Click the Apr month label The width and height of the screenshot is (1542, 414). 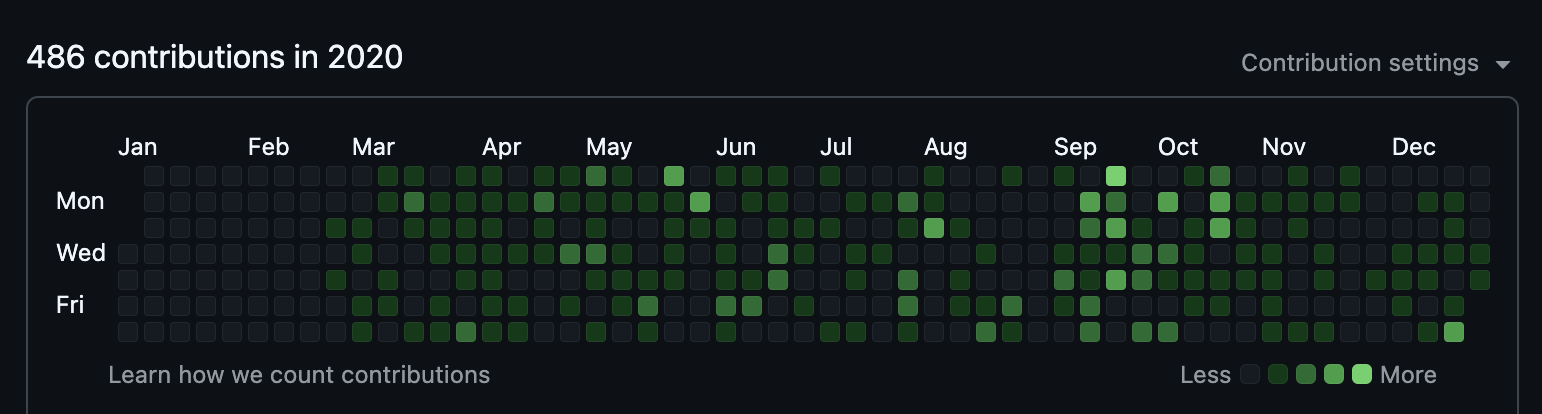pos(502,148)
